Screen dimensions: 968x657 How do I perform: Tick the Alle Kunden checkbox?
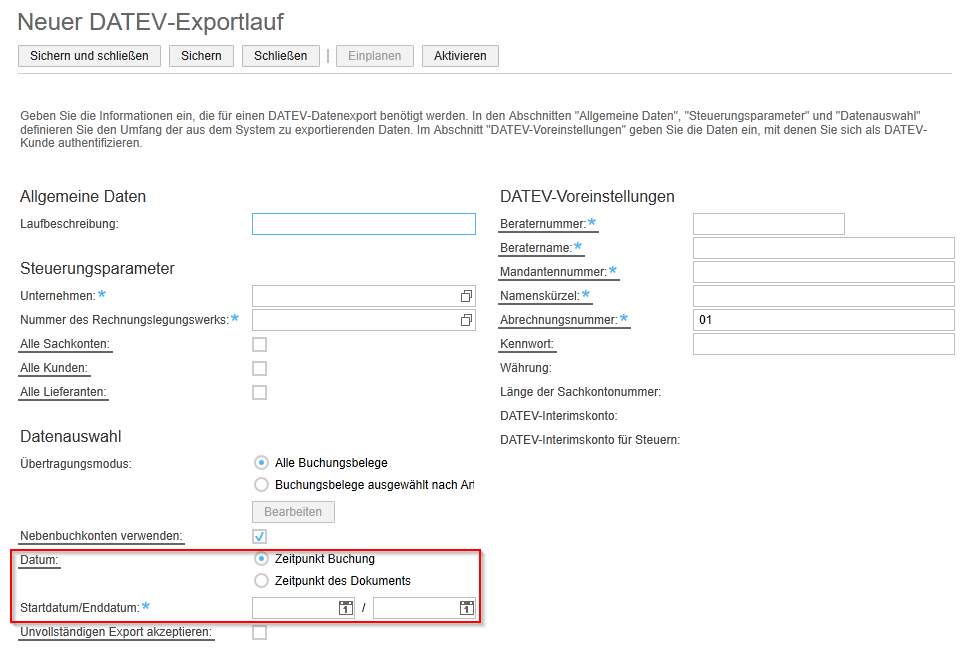(259, 369)
